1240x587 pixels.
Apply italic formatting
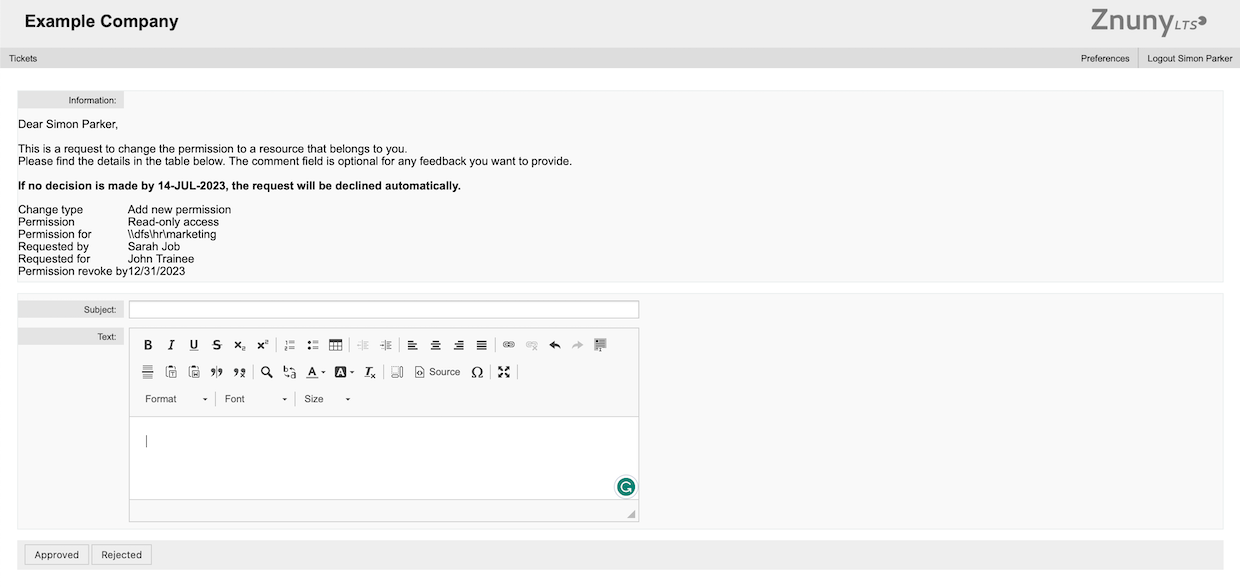pyautogui.click(x=171, y=345)
